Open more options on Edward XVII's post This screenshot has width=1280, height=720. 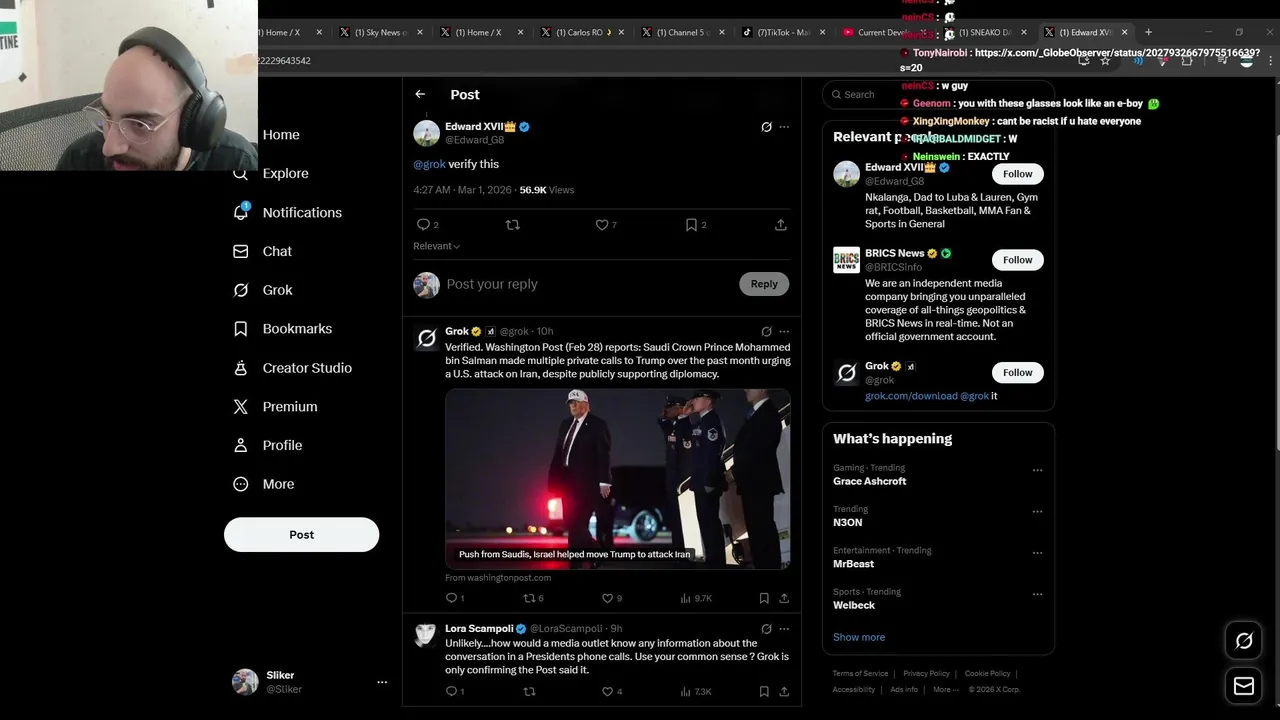coord(784,127)
